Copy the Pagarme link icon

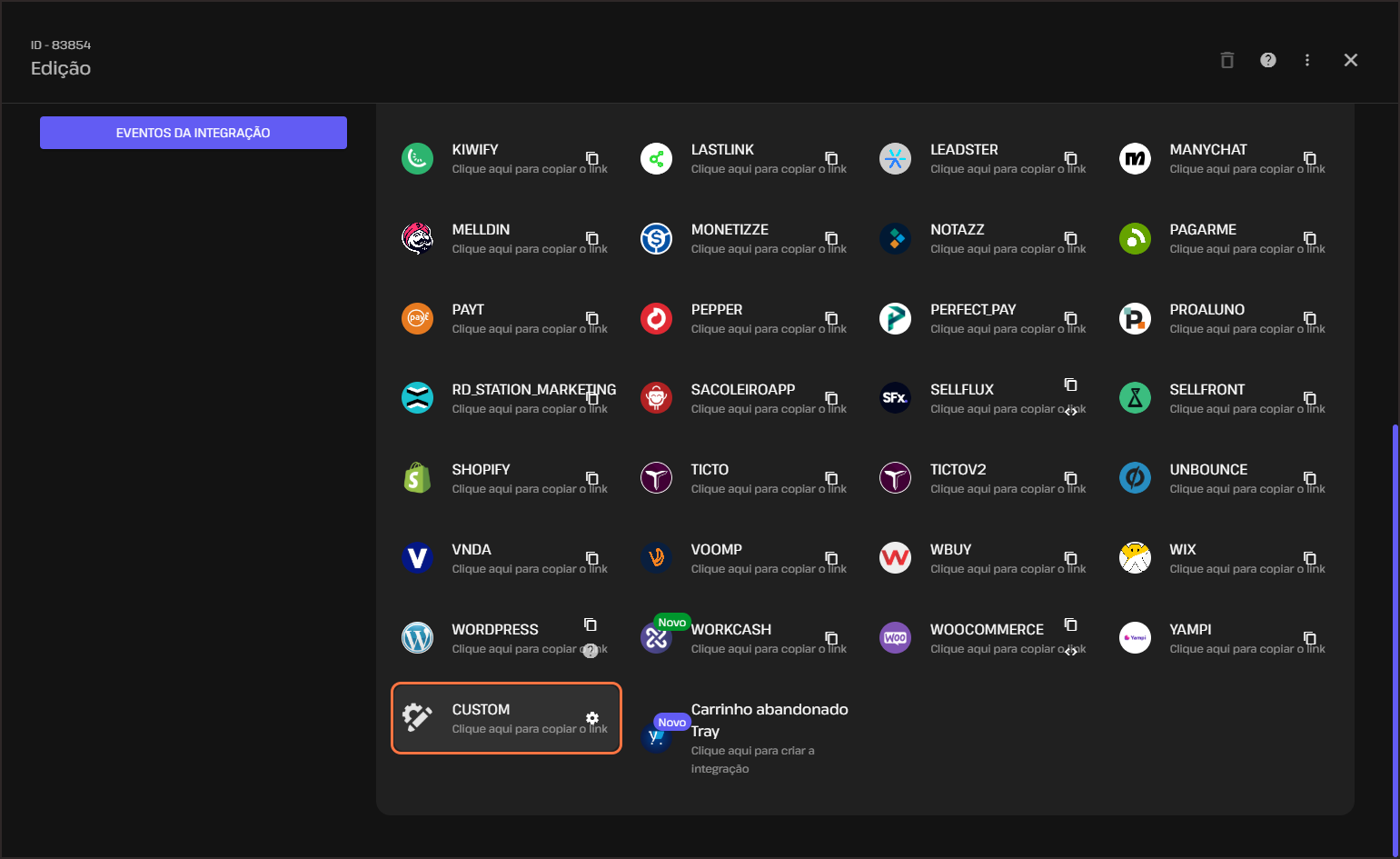(1309, 238)
